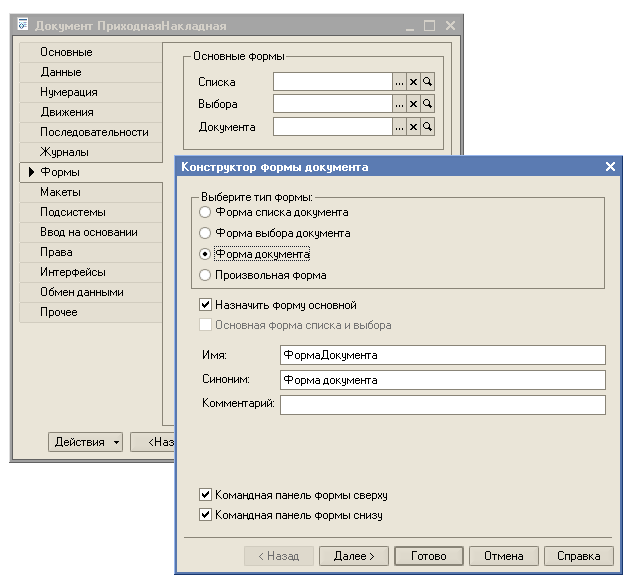Switch to the Обмен данными tab

[x=91, y=292]
